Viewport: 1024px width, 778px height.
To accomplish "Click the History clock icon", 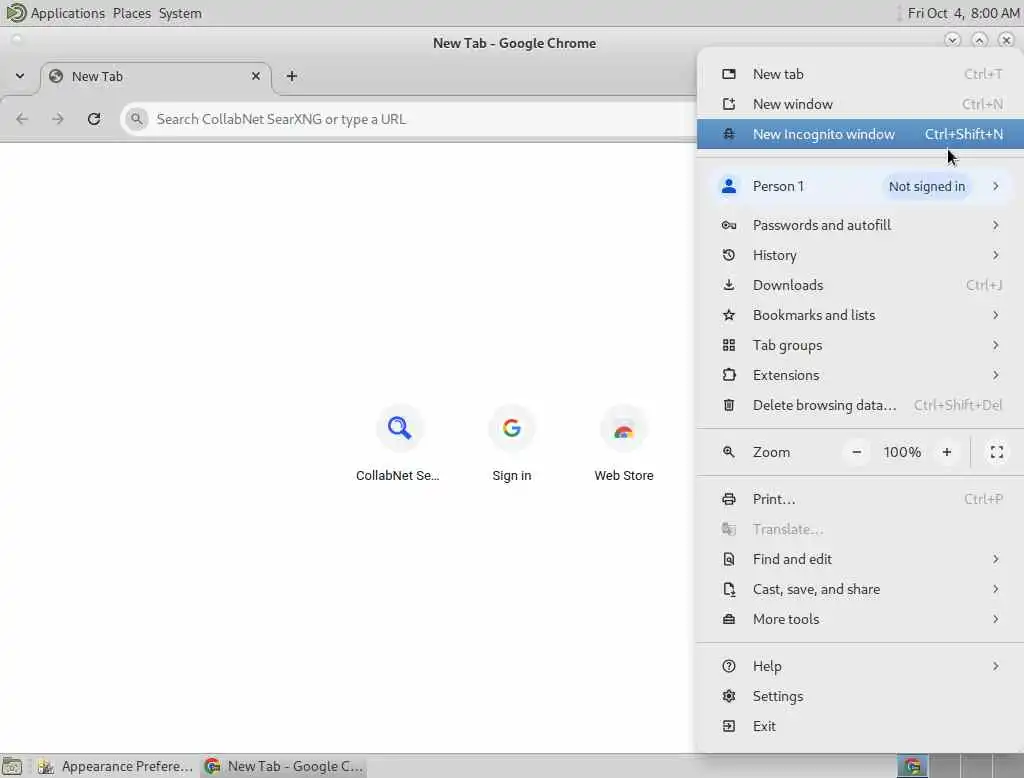I will point(729,255).
